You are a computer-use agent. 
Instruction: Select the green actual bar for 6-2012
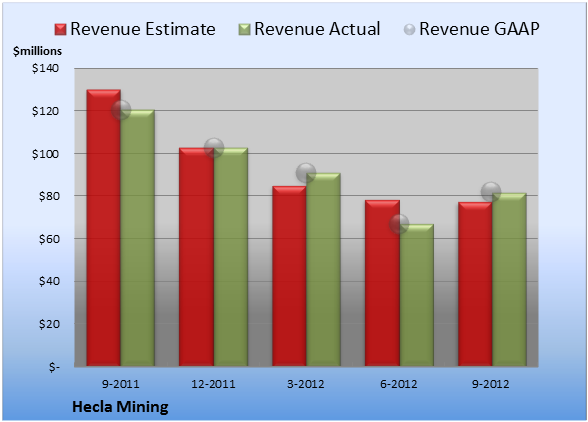coord(417,295)
